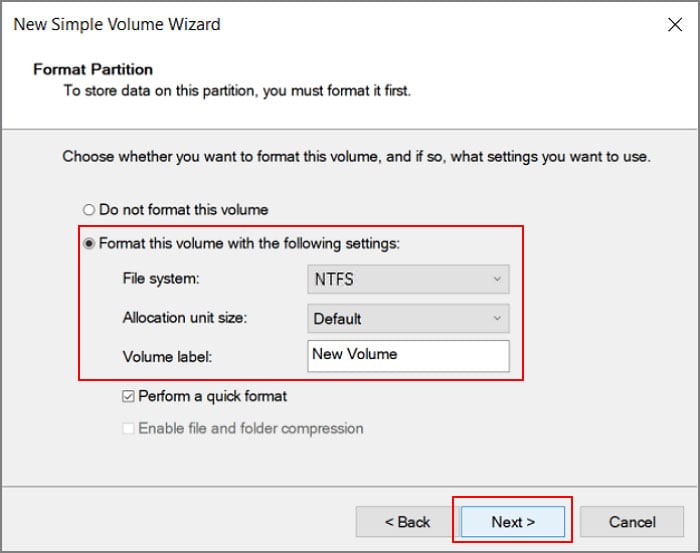
Task: Toggle 'Perform a quick format' checkbox
Action: [x=128, y=396]
